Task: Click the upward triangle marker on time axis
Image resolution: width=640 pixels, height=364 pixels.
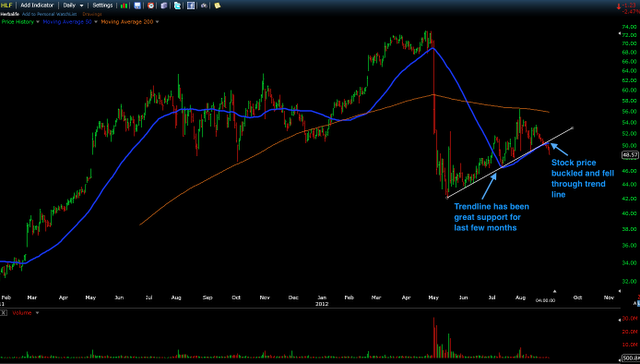Action: coord(555,291)
